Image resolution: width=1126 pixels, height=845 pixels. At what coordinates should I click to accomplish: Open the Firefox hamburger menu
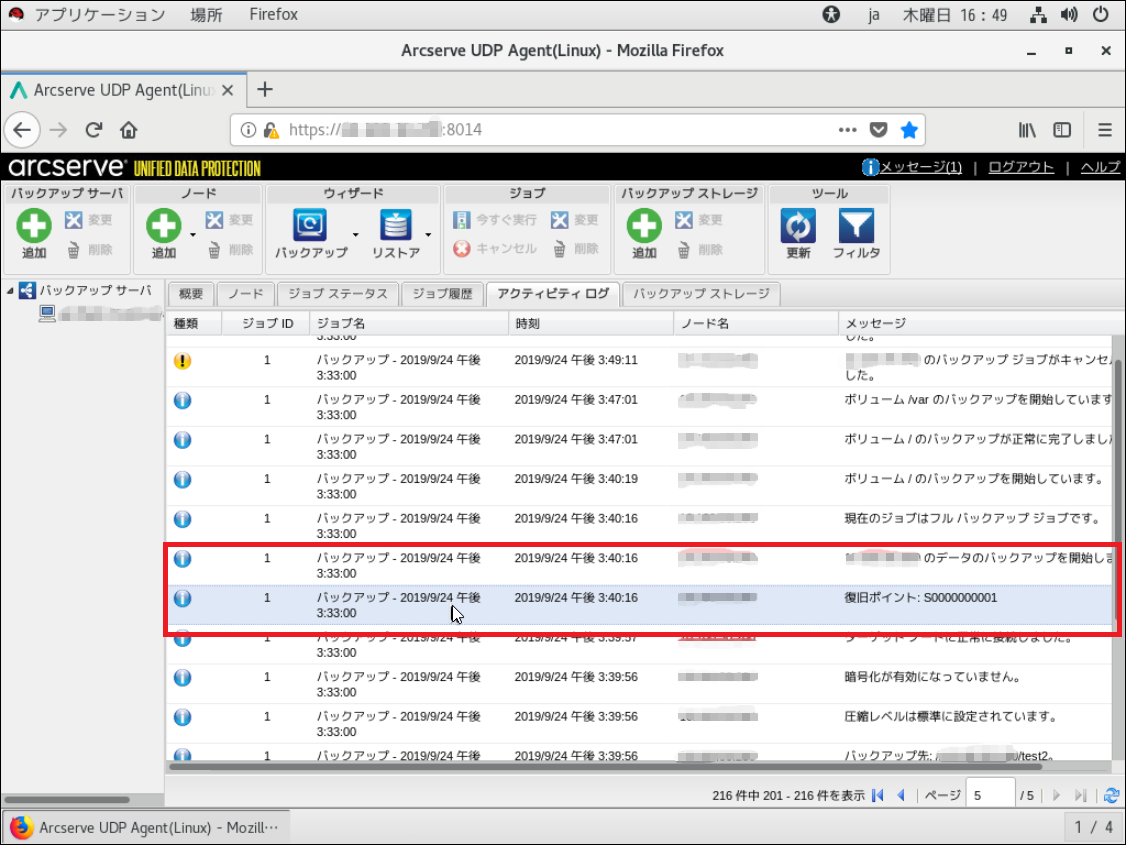click(x=1105, y=130)
